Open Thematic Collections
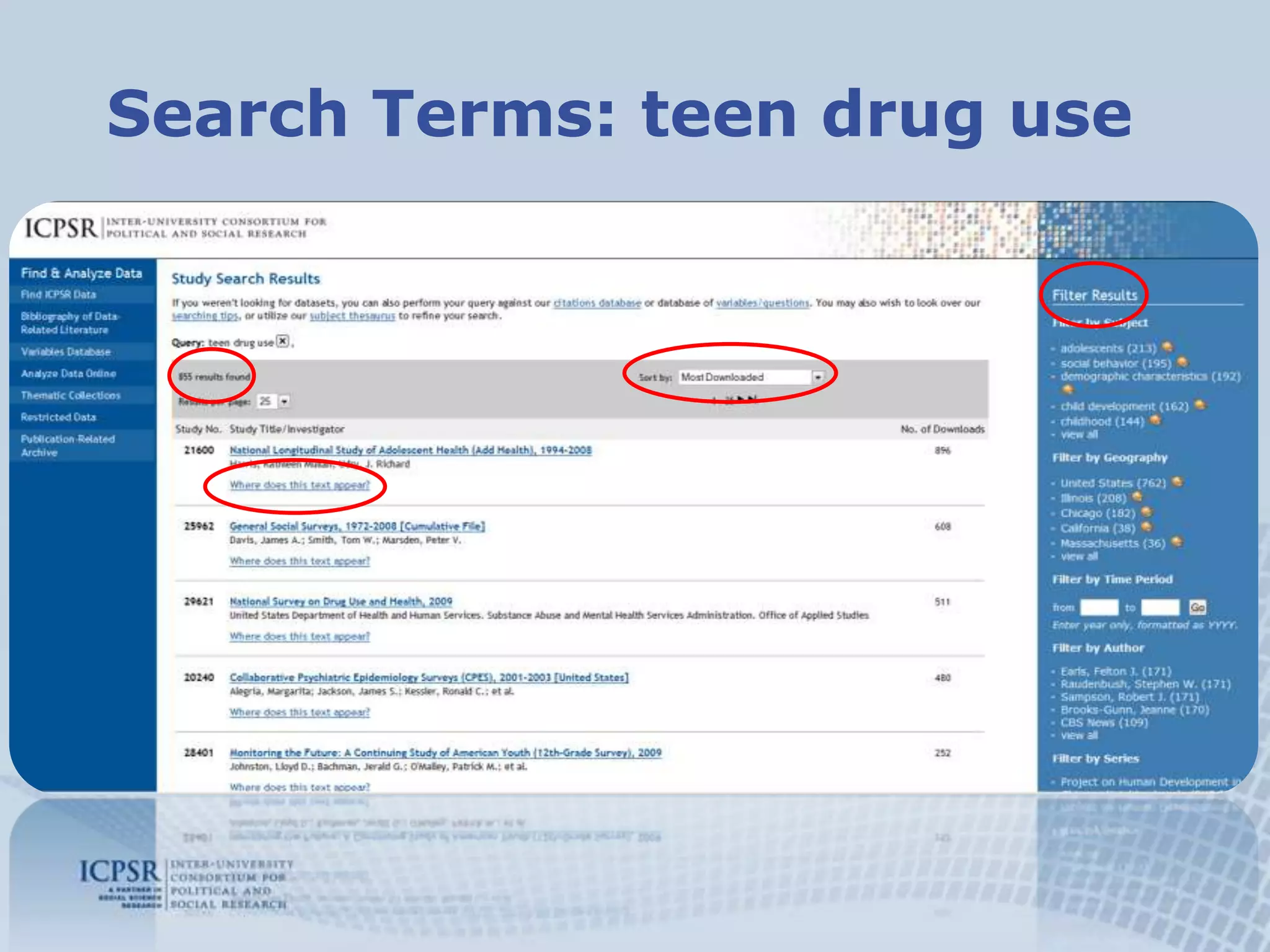Viewport: 1270px width, 952px height. pyautogui.click(x=71, y=395)
